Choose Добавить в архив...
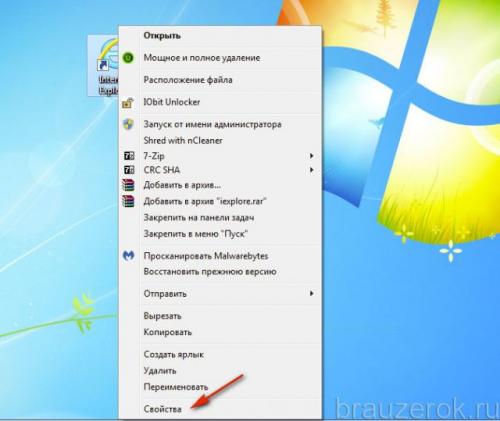This screenshot has height=421, width=500. tap(182, 185)
